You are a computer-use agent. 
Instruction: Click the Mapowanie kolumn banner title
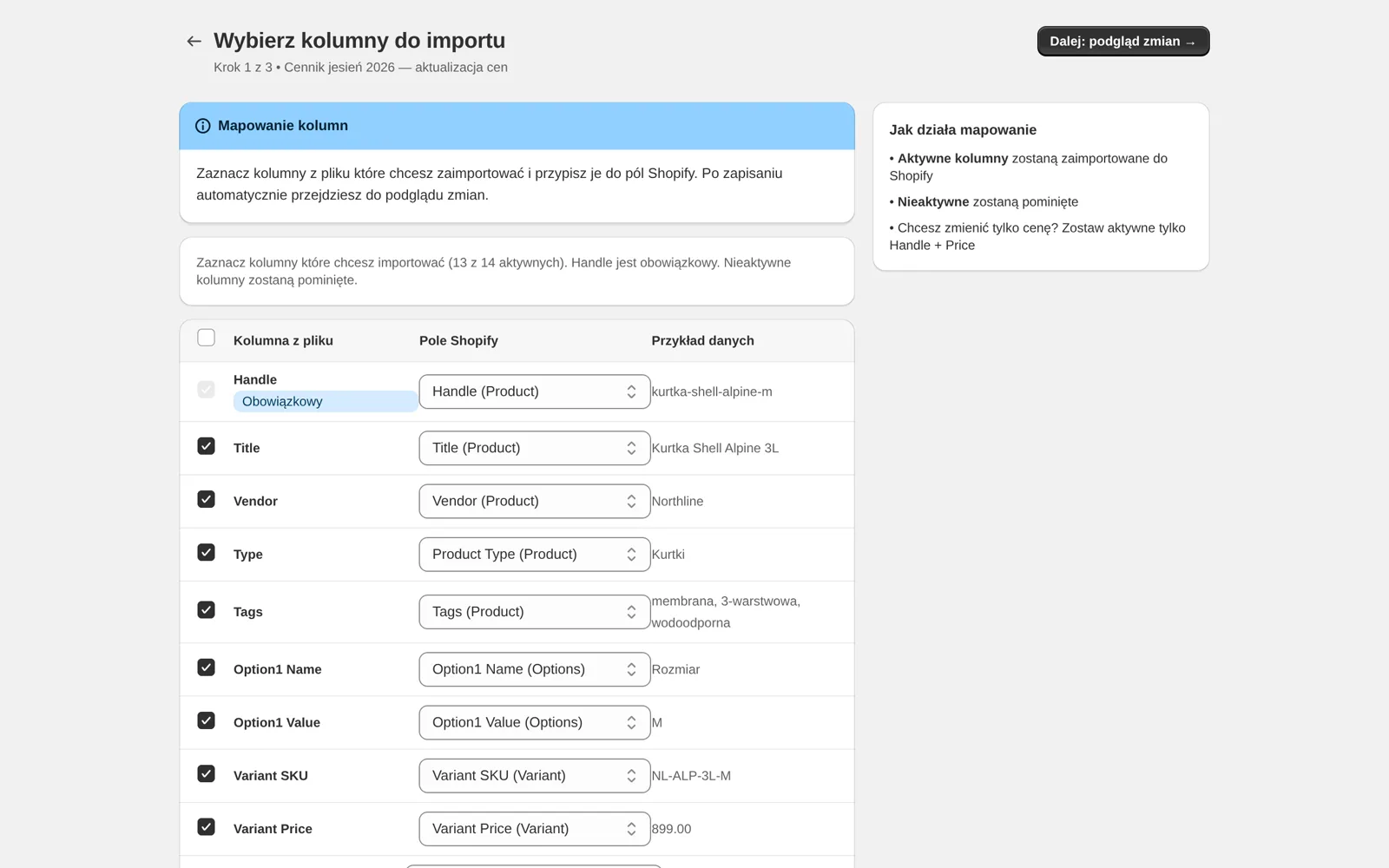pyautogui.click(x=283, y=126)
